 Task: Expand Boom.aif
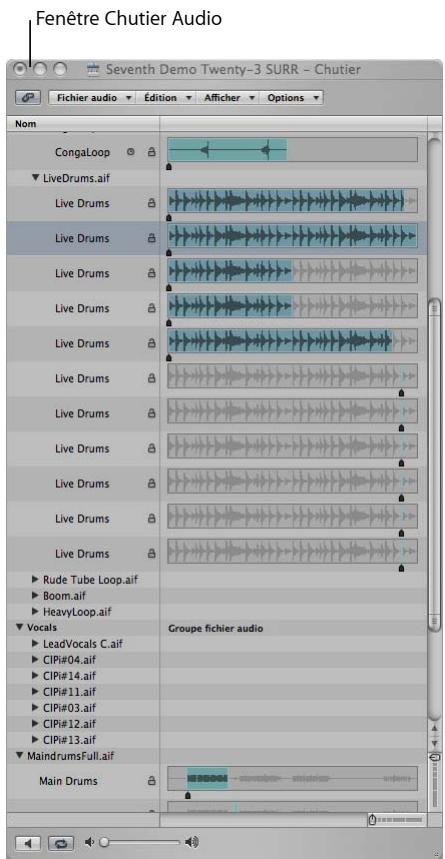click(x=36, y=595)
